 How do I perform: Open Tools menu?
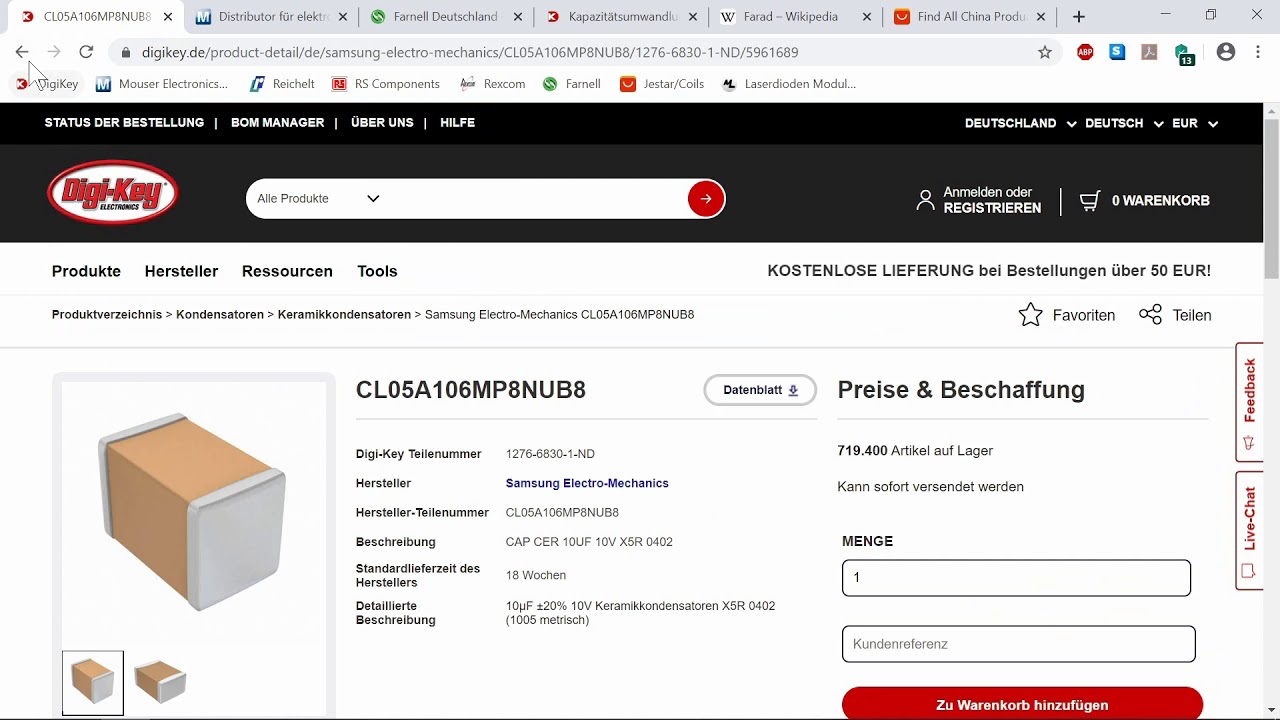377,271
